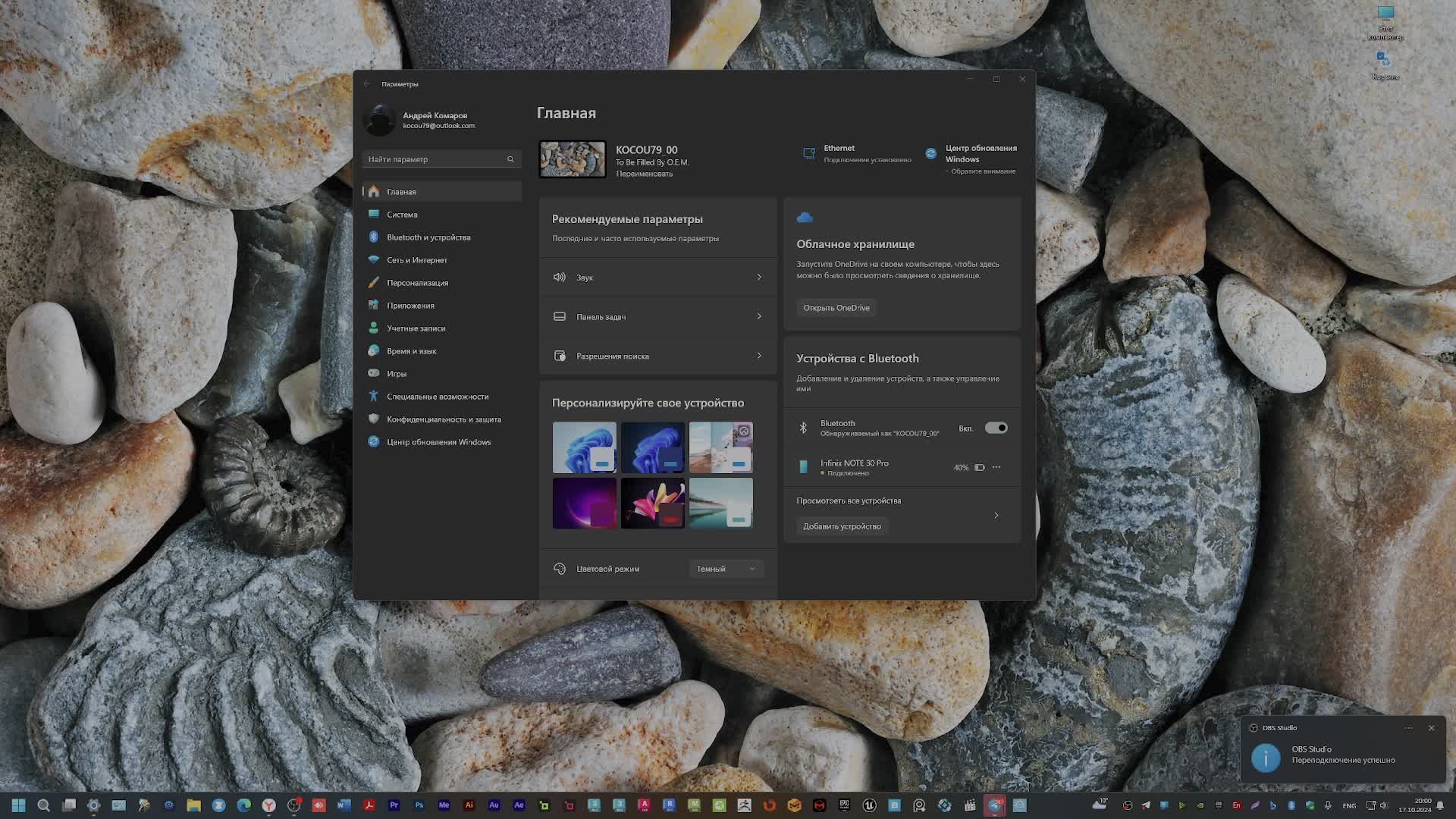Open the weather widget showing 10°
This screenshot has width=1456, height=819.
click(1100, 804)
